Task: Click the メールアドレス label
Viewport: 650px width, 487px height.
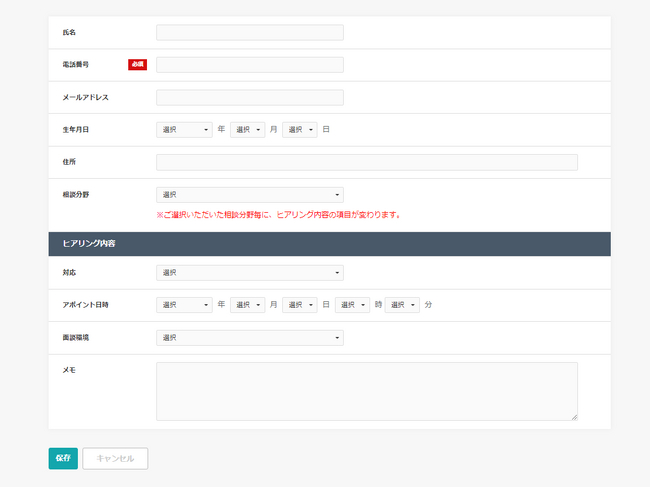Action: (x=85, y=97)
